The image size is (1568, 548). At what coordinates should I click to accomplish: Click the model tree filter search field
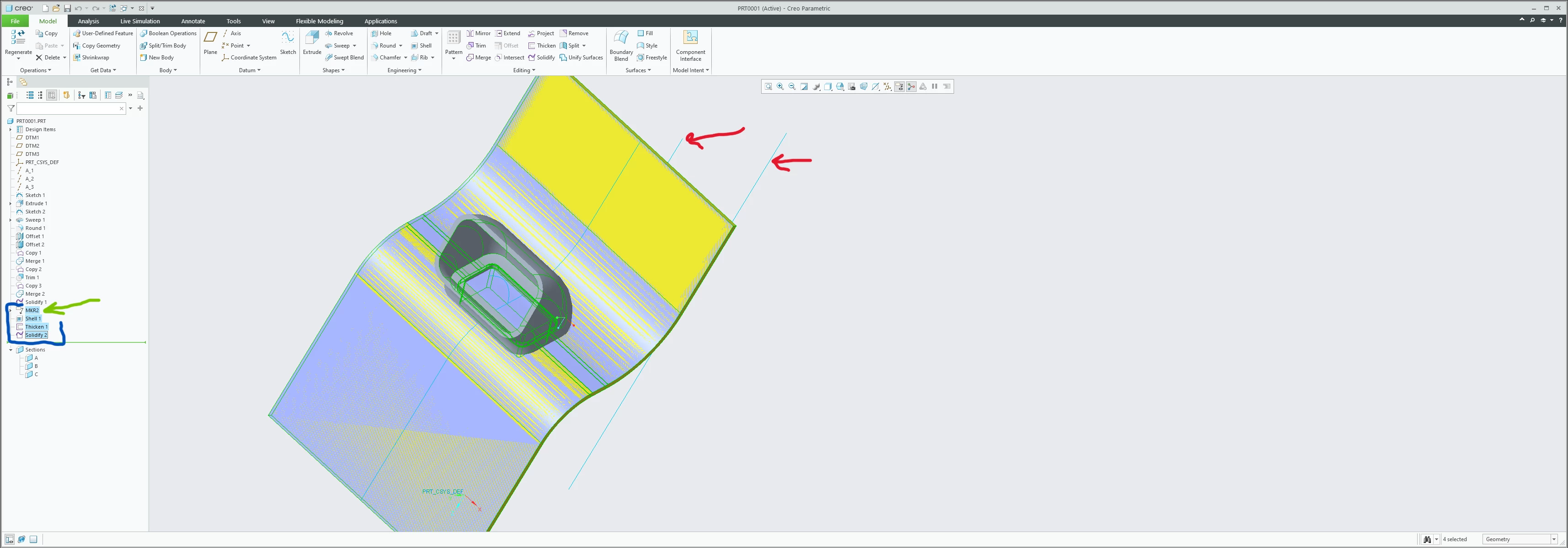pos(67,108)
